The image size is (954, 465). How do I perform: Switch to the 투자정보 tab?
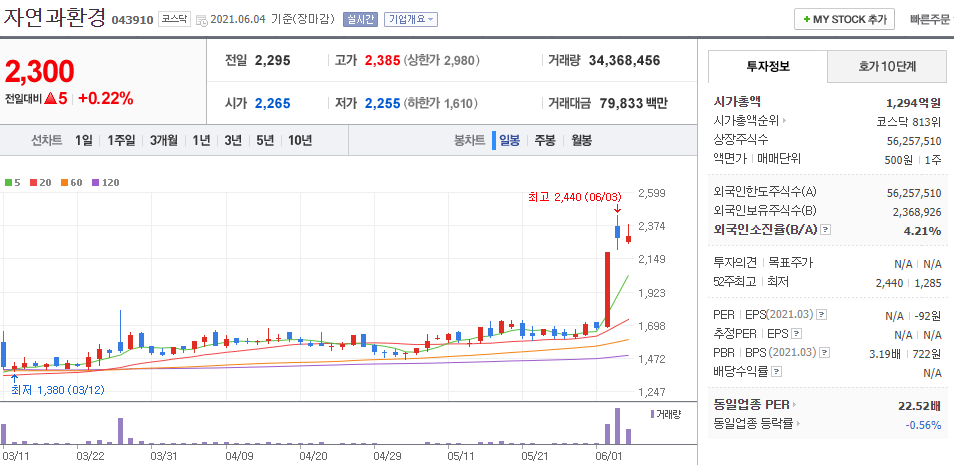[768, 66]
